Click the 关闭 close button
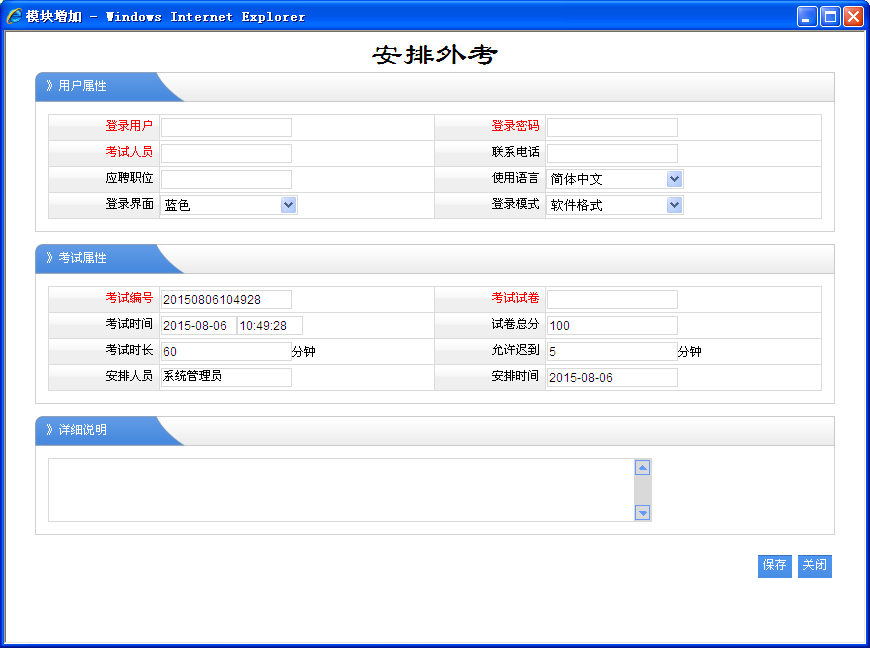The image size is (870, 648). point(815,565)
